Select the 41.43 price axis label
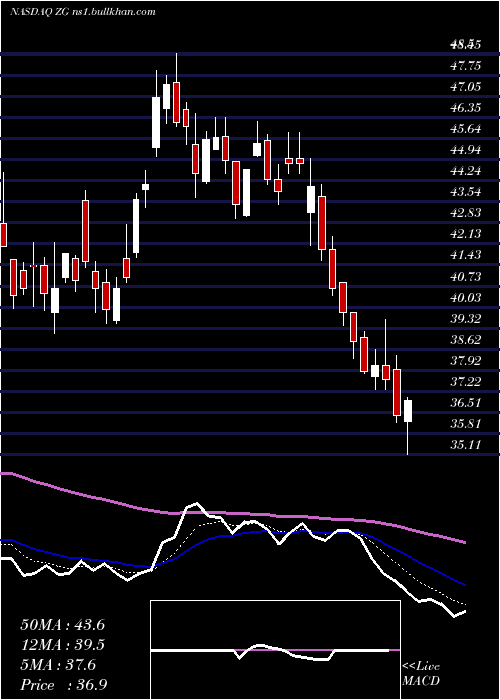Screen dimensions: 500x700 (465, 255)
